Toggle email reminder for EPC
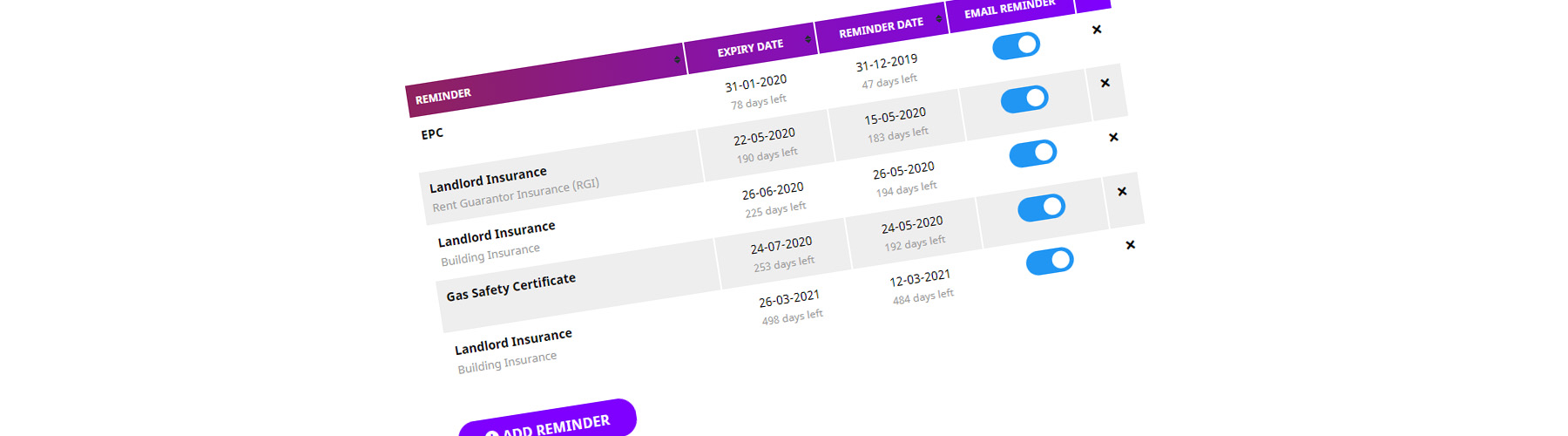This screenshot has height=436, width=1568. (x=1016, y=45)
